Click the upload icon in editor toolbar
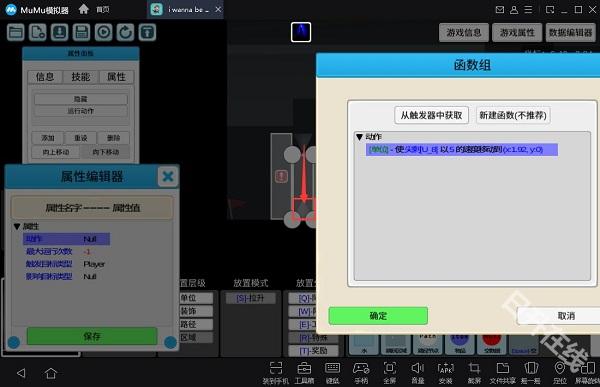600x387 pixels. (147, 32)
